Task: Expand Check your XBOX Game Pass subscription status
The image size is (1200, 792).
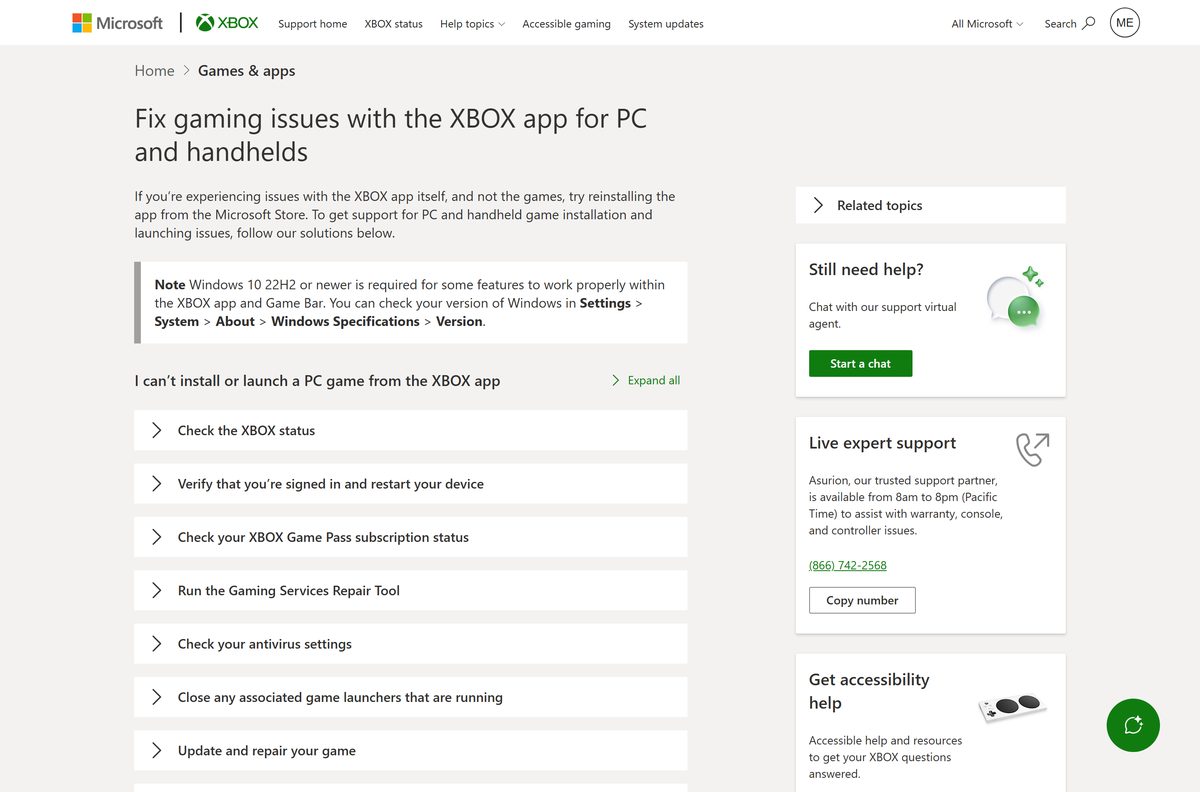Action: (410, 537)
